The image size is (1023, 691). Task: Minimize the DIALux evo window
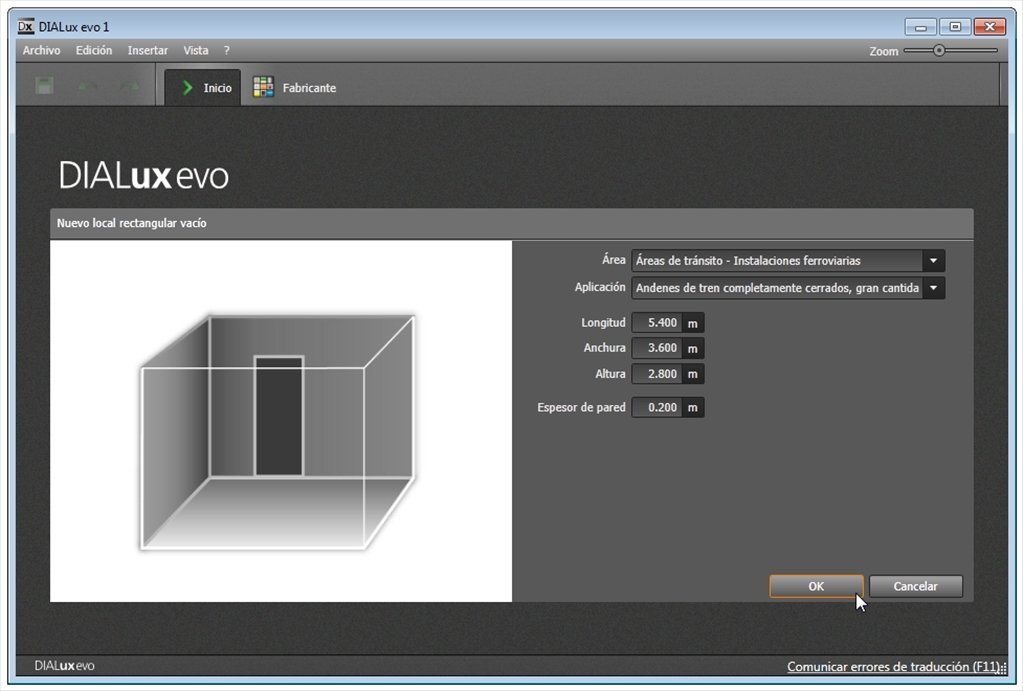921,27
